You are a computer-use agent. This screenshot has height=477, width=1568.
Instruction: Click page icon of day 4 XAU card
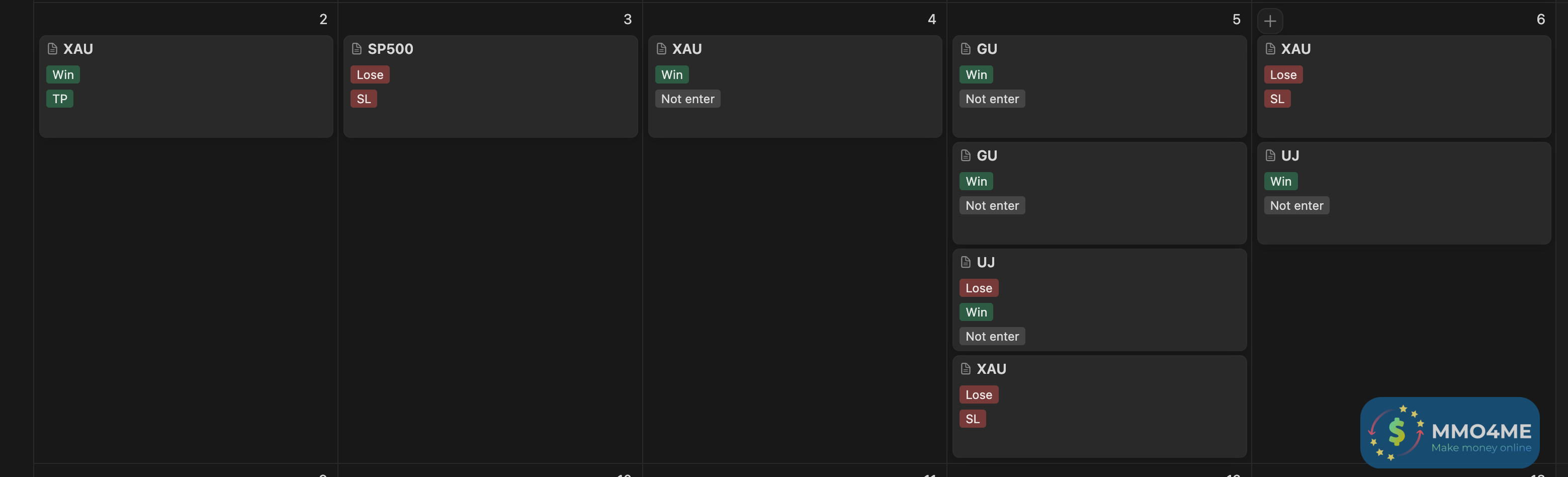[x=661, y=49]
